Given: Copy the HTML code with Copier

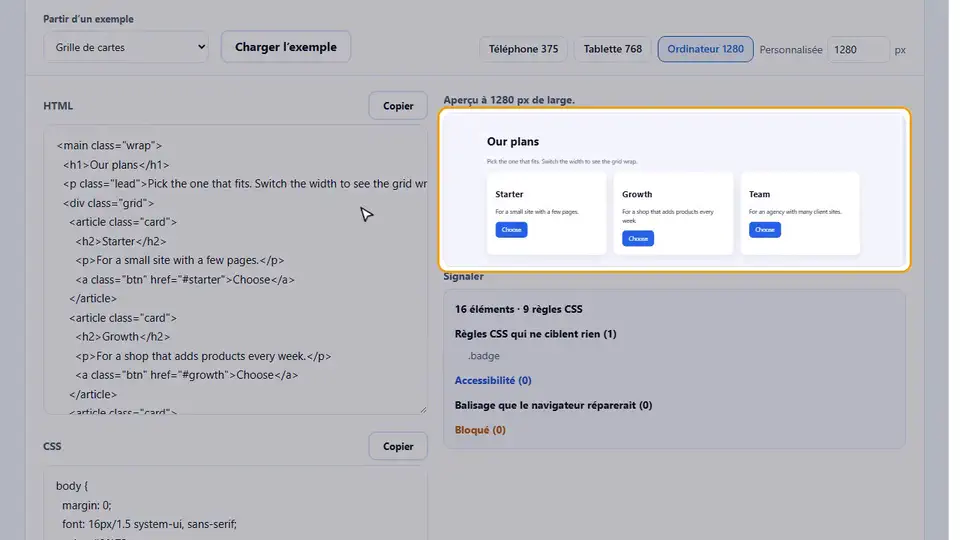Looking at the screenshot, I should pyautogui.click(x=398, y=106).
